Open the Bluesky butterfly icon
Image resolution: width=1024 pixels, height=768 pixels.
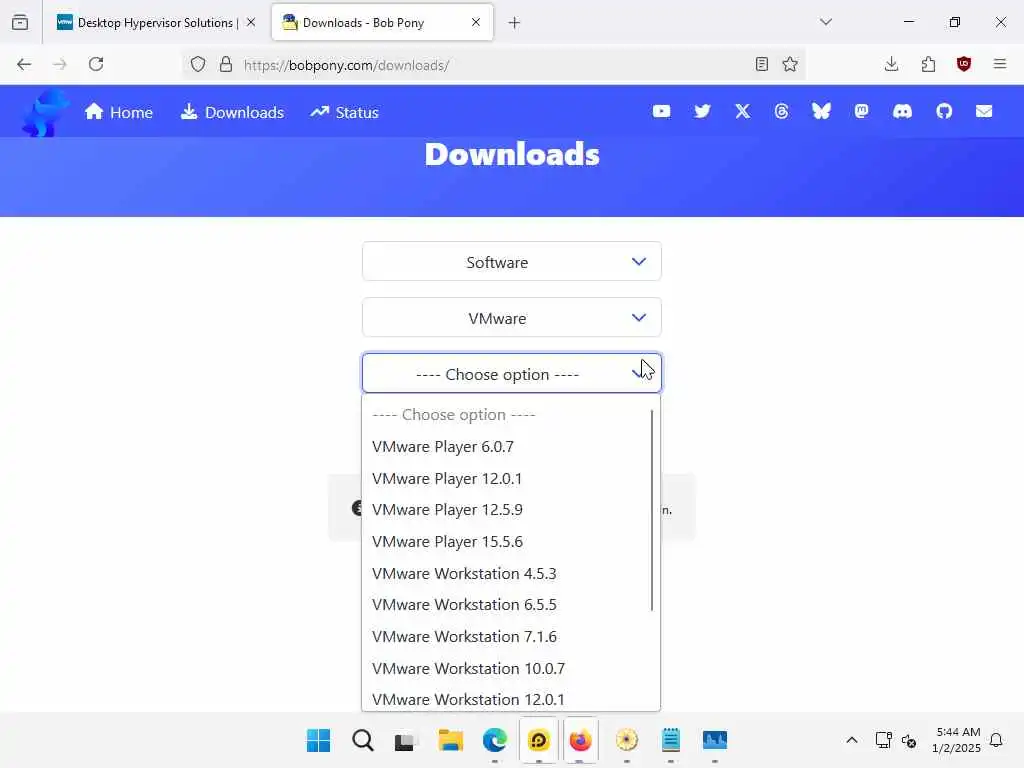(x=821, y=112)
